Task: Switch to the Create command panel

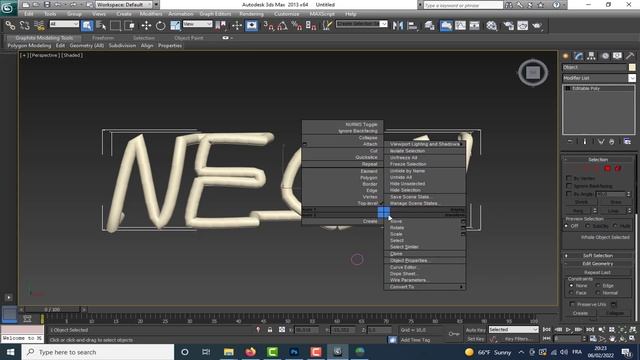Action: 566,56
